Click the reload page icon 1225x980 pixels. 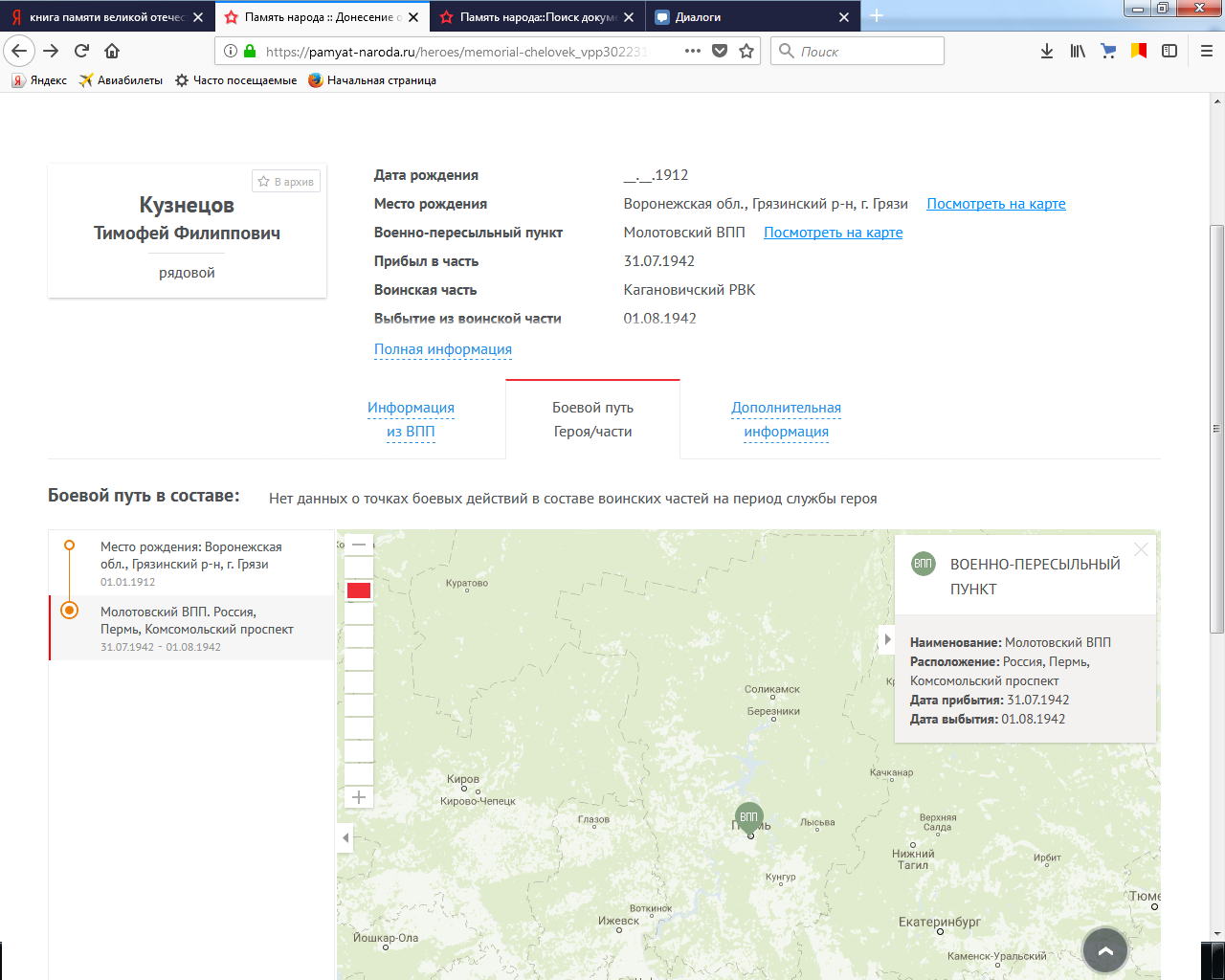[81, 51]
